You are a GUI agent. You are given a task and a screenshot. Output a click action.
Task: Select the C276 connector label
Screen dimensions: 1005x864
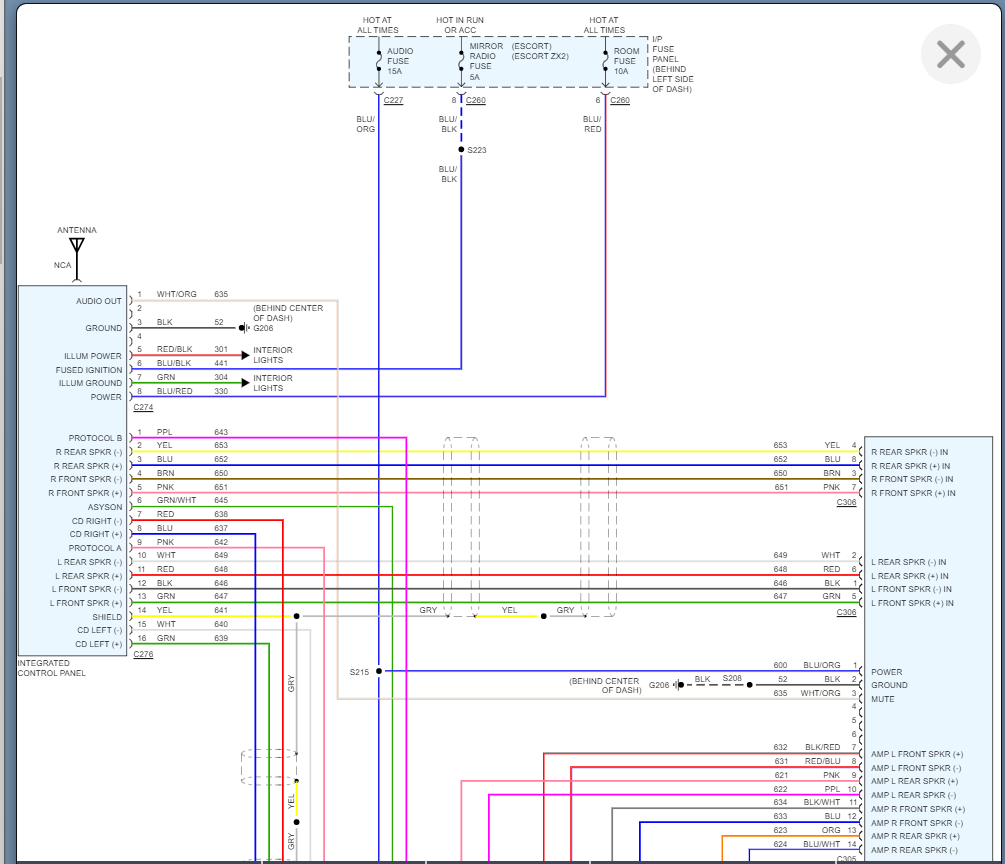[143, 654]
